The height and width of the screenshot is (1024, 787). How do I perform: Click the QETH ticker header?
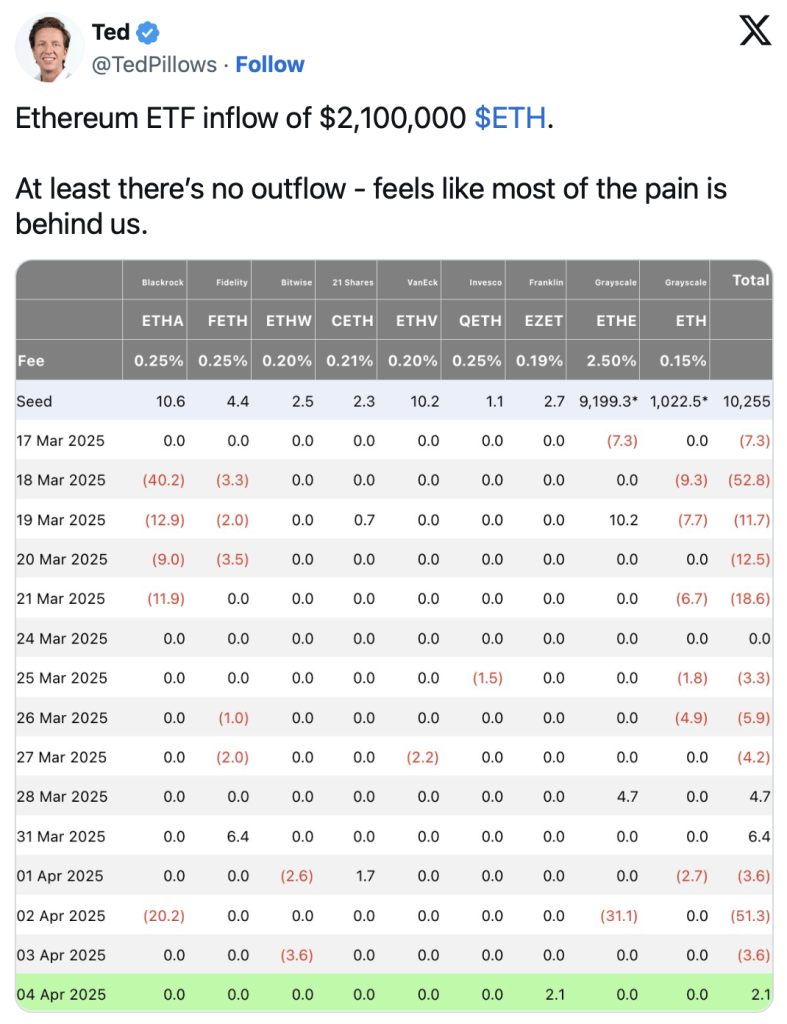tap(480, 321)
